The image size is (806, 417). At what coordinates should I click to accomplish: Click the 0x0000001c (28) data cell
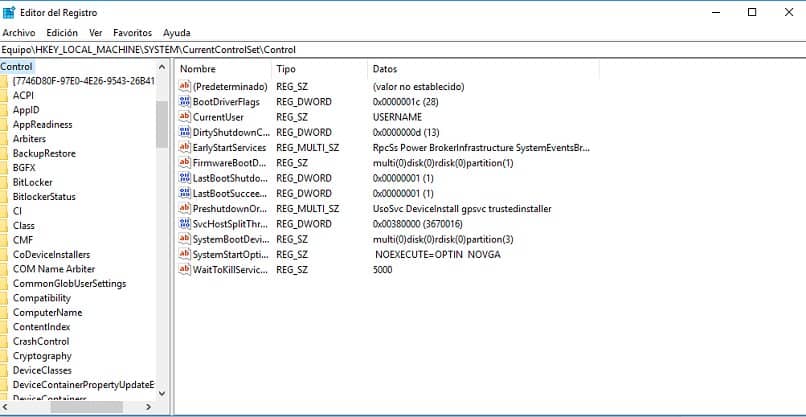point(406,101)
